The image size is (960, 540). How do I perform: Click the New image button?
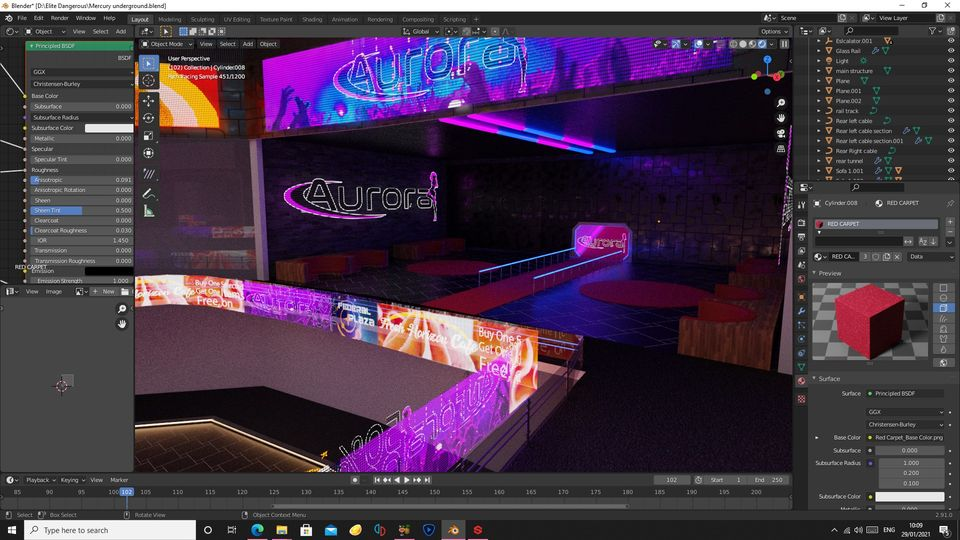click(x=104, y=291)
